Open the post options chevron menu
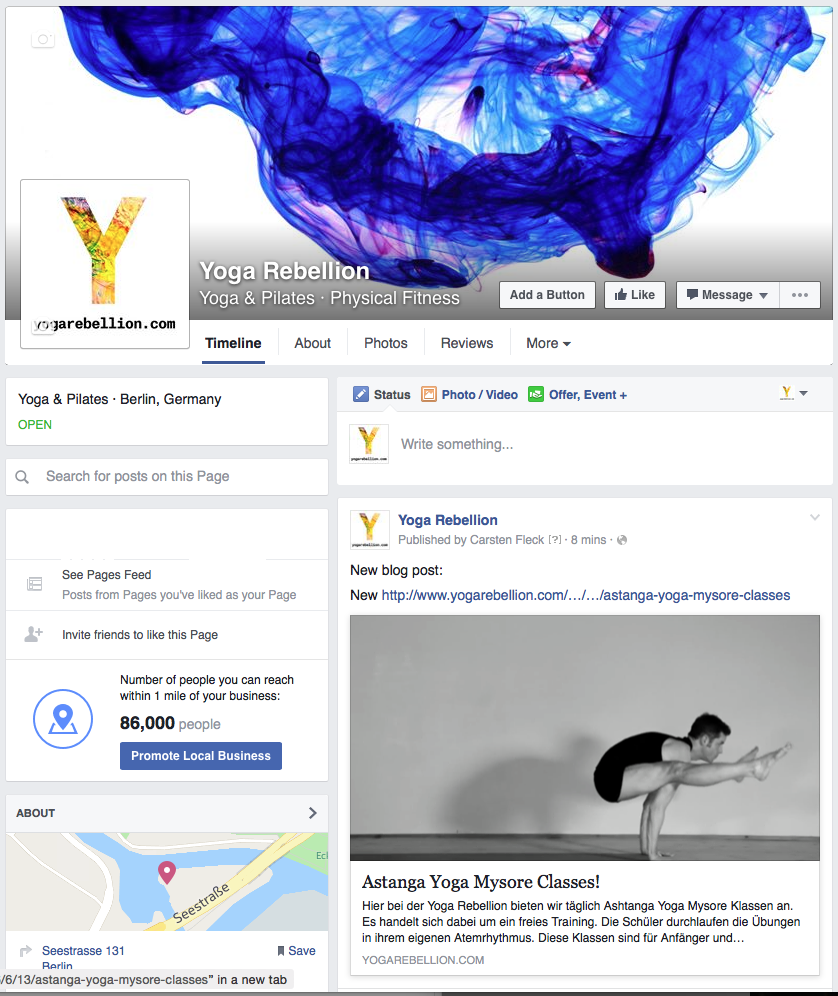 click(814, 518)
